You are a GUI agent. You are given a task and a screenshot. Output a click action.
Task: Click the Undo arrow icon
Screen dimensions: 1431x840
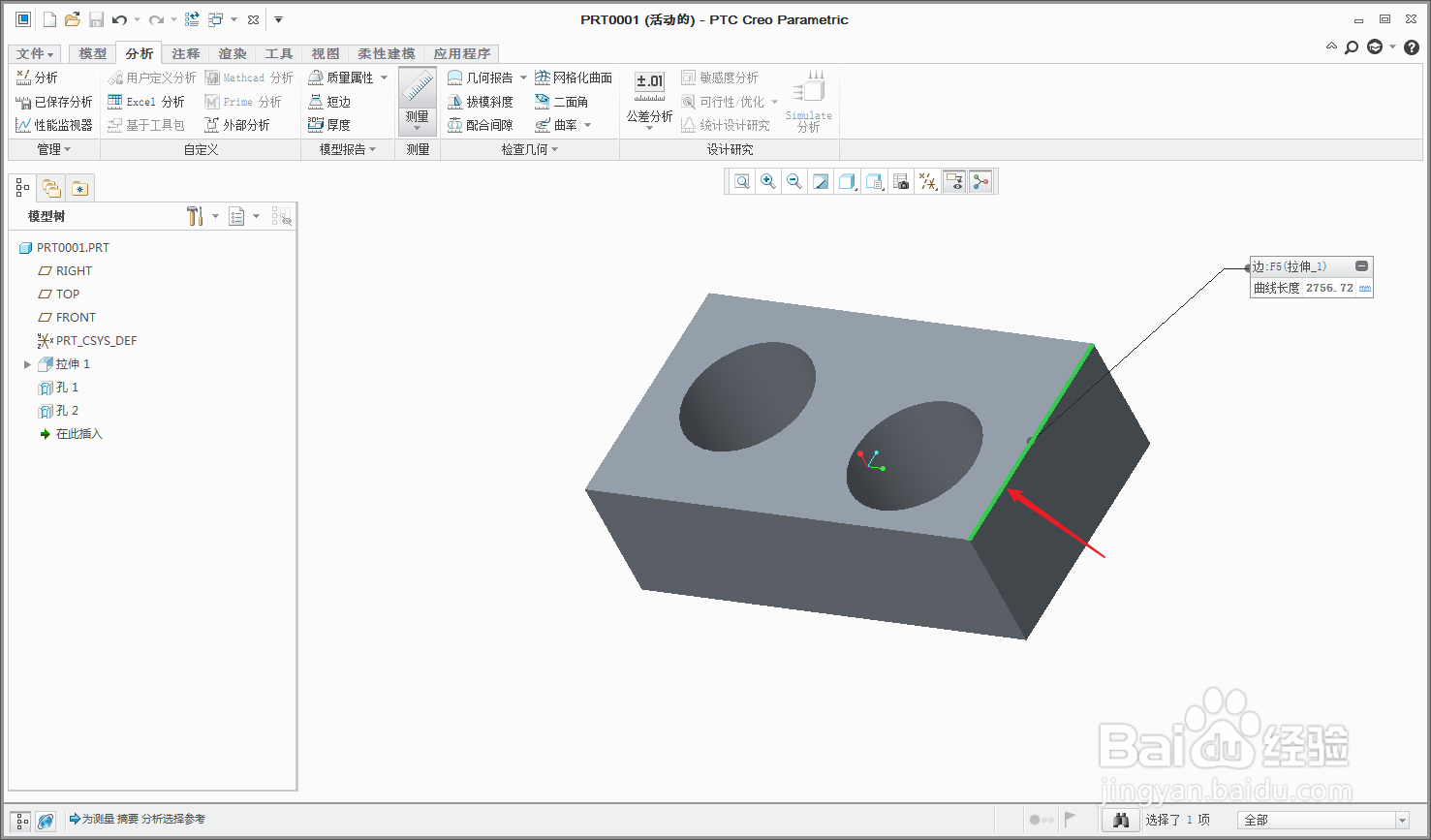point(119,19)
